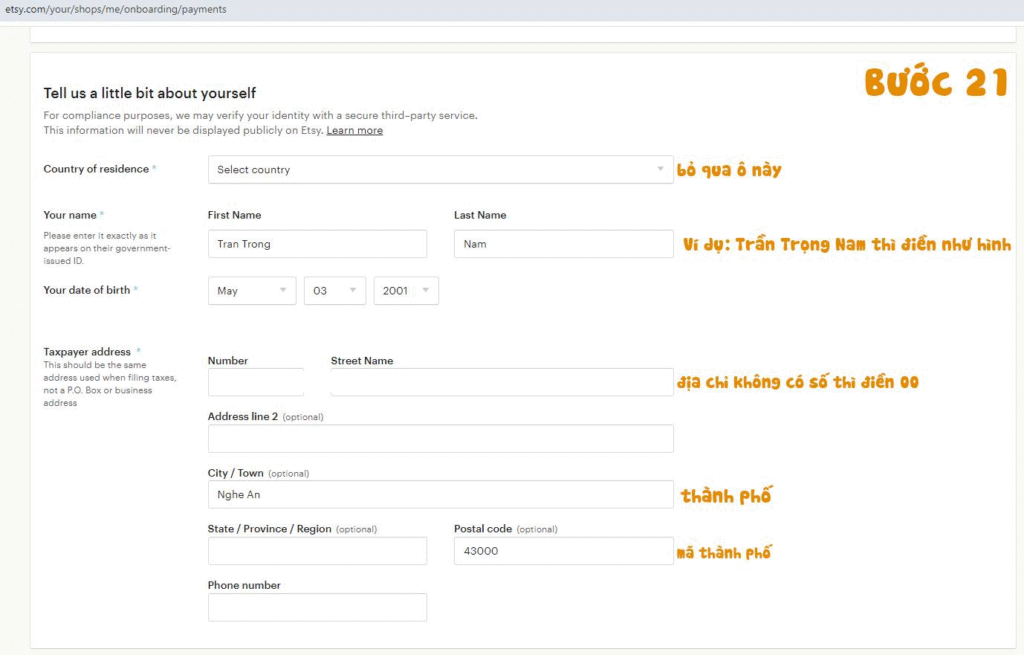This screenshot has height=655, width=1024.
Task: Open the Country of residence dropdown
Action: [x=440, y=170]
